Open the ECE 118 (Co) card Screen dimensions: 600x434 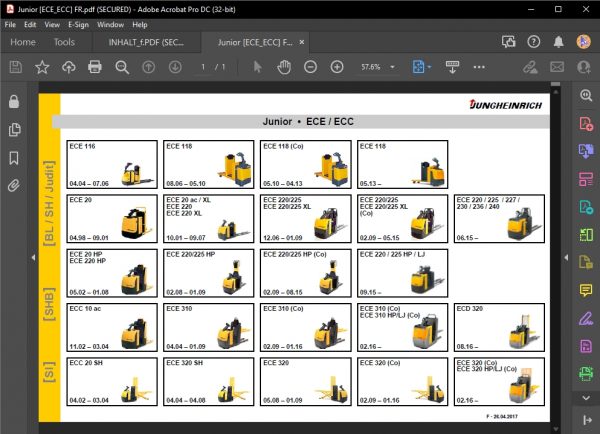coord(305,165)
